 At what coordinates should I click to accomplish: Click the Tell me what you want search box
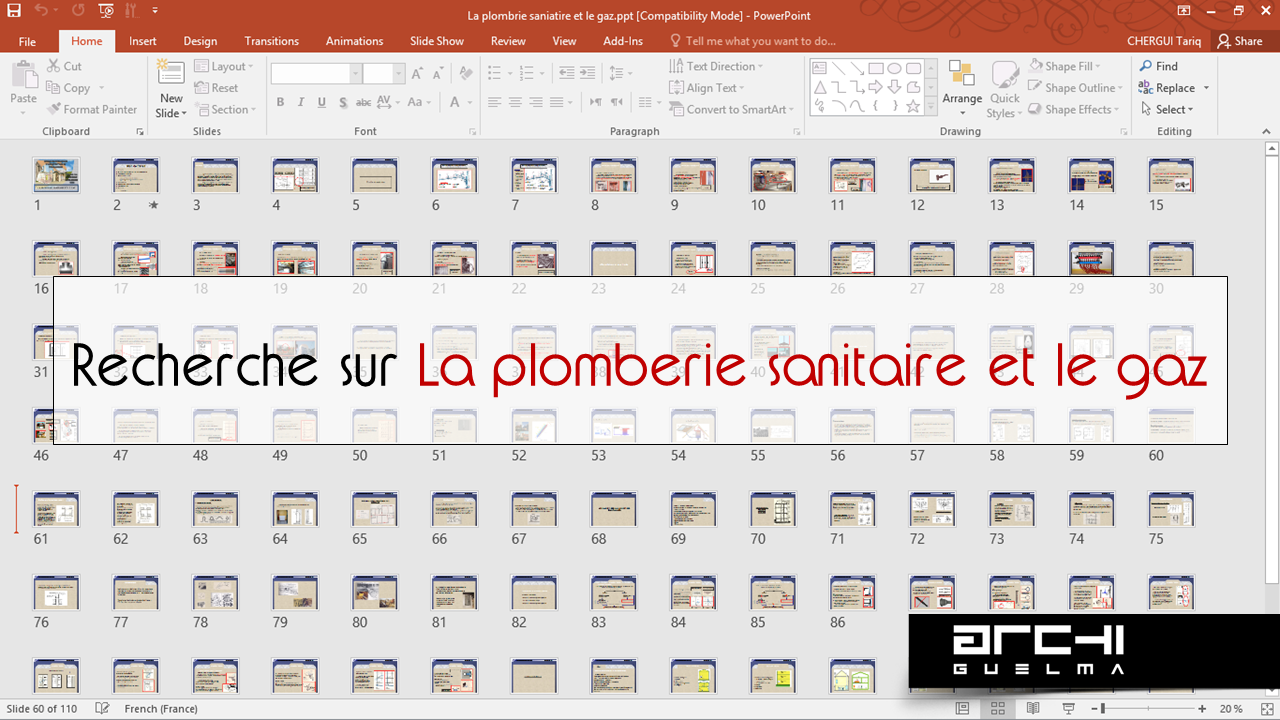coord(753,41)
